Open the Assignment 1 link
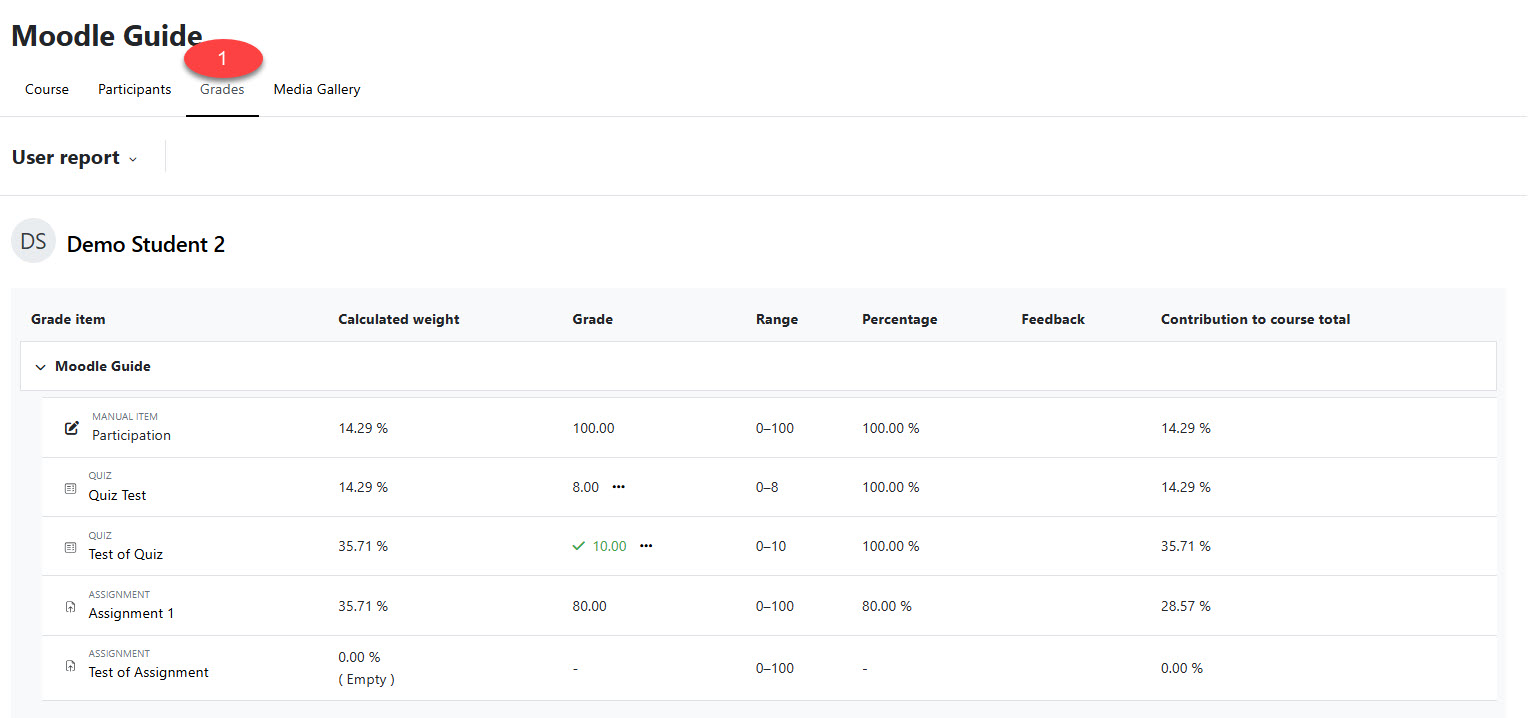The width and height of the screenshot is (1537, 718). 131,613
